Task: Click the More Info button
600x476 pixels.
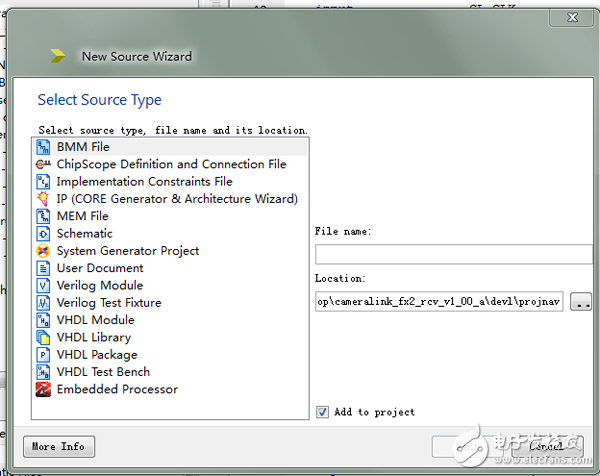Action: tap(58, 446)
